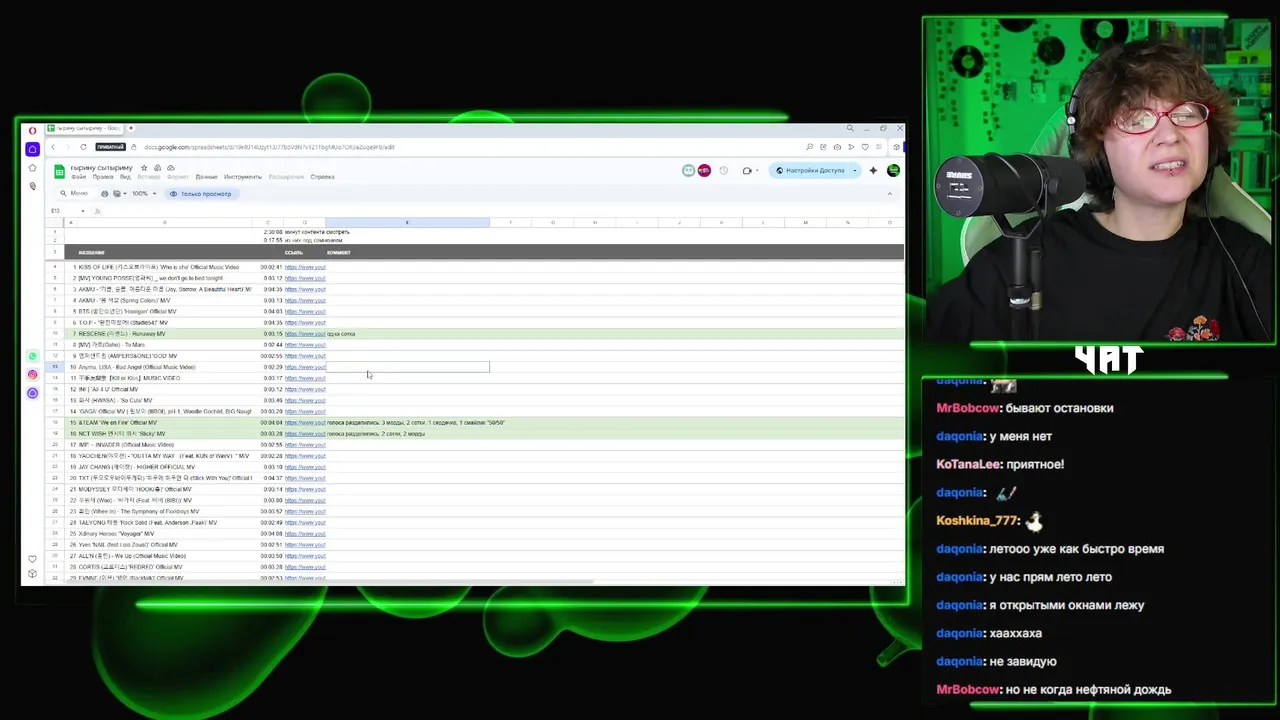Image resolution: width=1280 pixels, height=720 pixels.
Task: Select the 'YAOCHEN OUTTA MY WAY' cell
Action: point(165,456)
